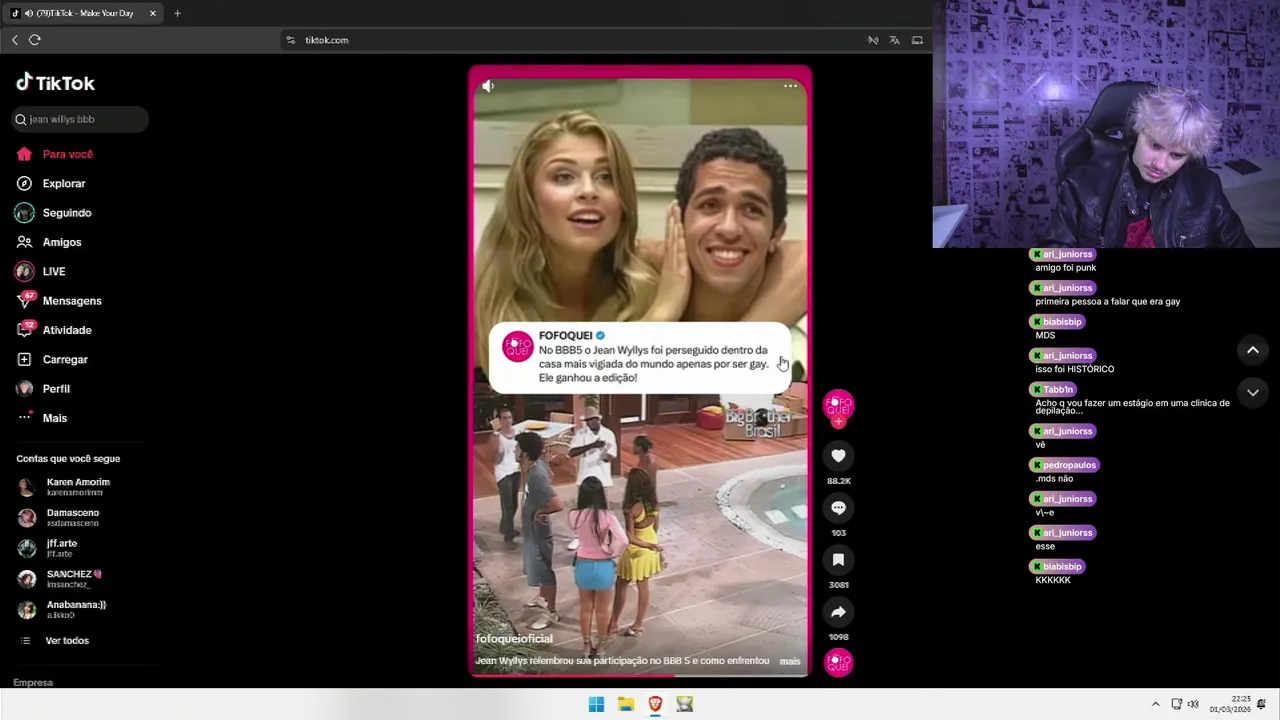Screen dimensions: 1280x720
Task: Click the Carregar upload icon
Action: point(24,359)
